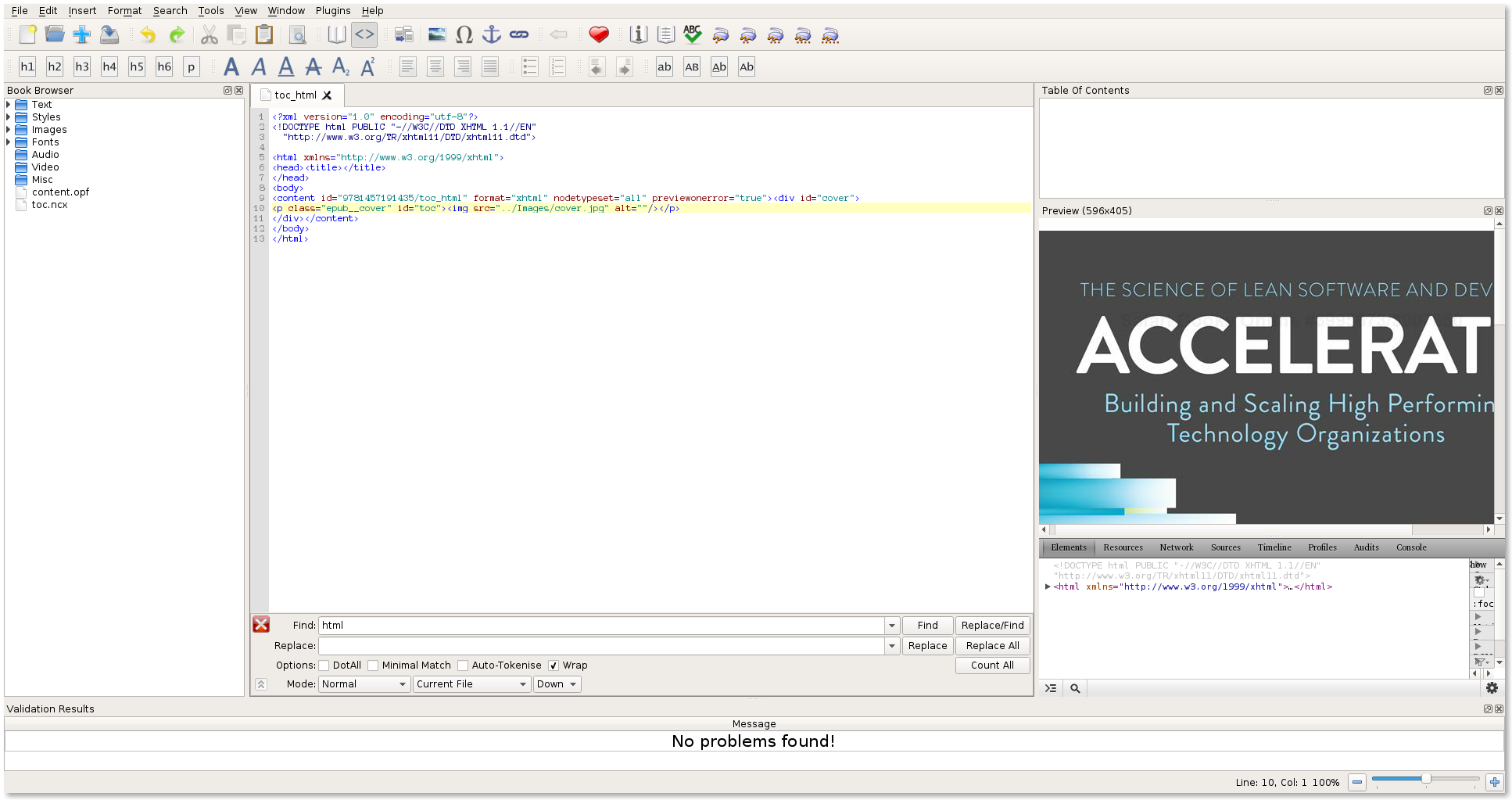The height and width of the screenshot is (800, 1512).
Task: Insert a bulleted list icon
Action: pos(530,66)
